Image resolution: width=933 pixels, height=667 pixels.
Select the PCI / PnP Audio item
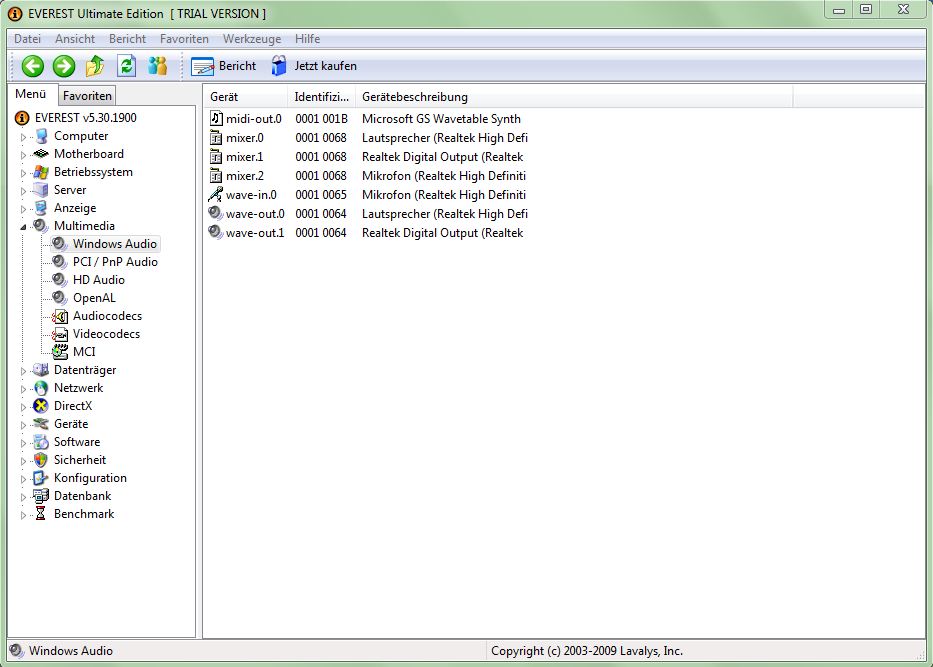click(115, 262)
